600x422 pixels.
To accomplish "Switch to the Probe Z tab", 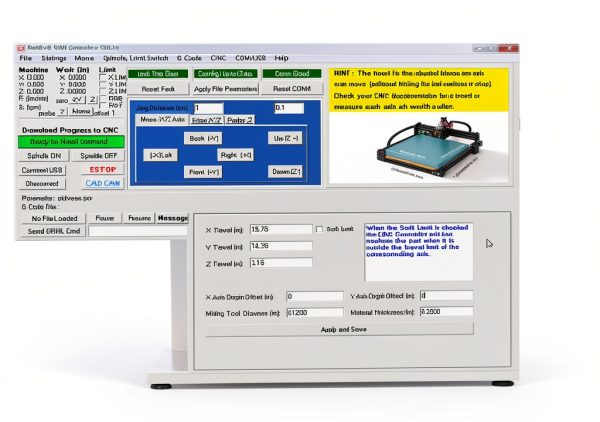I will pyautogui.click(x=240, y=120).
